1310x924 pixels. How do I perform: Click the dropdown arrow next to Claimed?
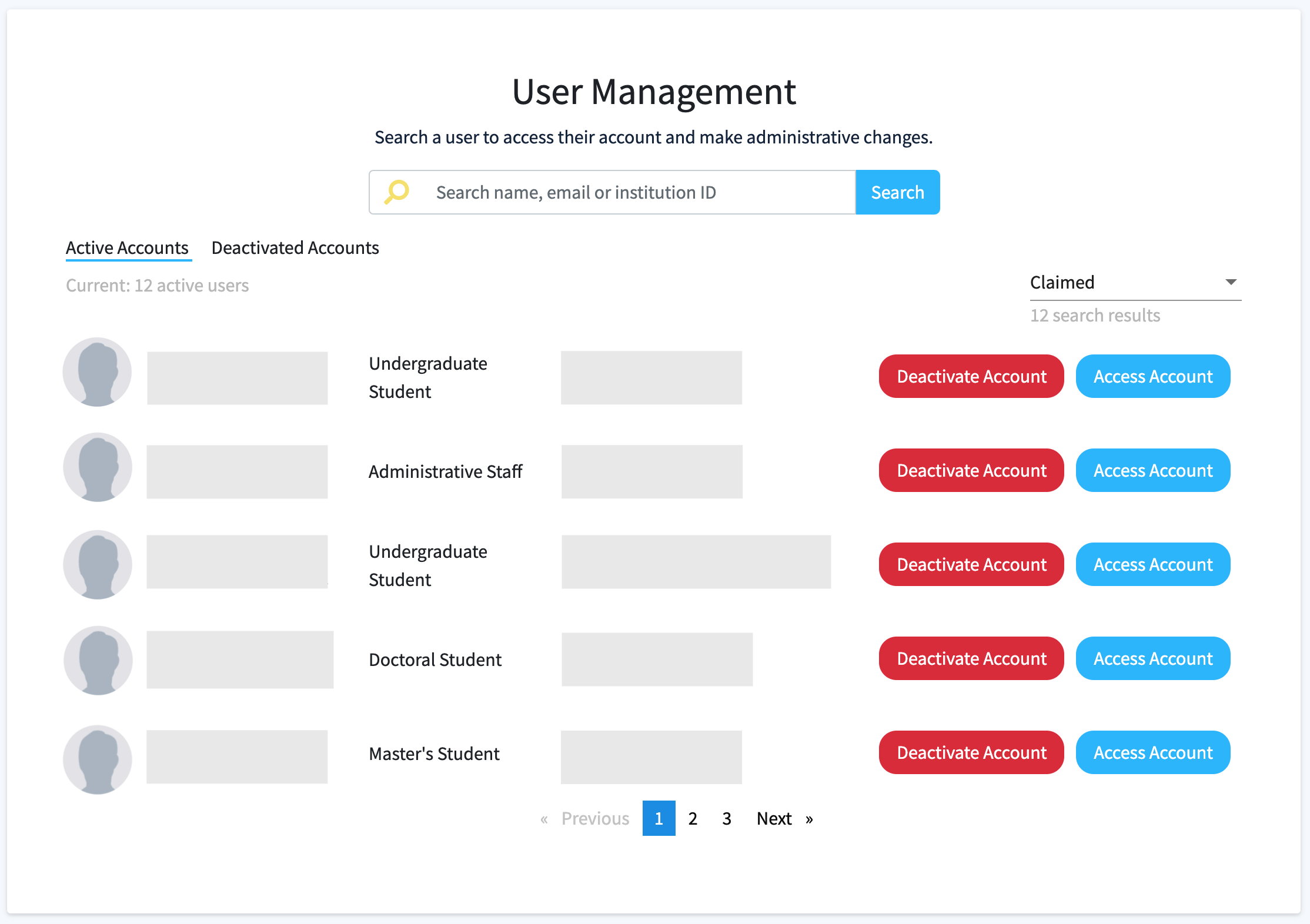[1231, 282]
